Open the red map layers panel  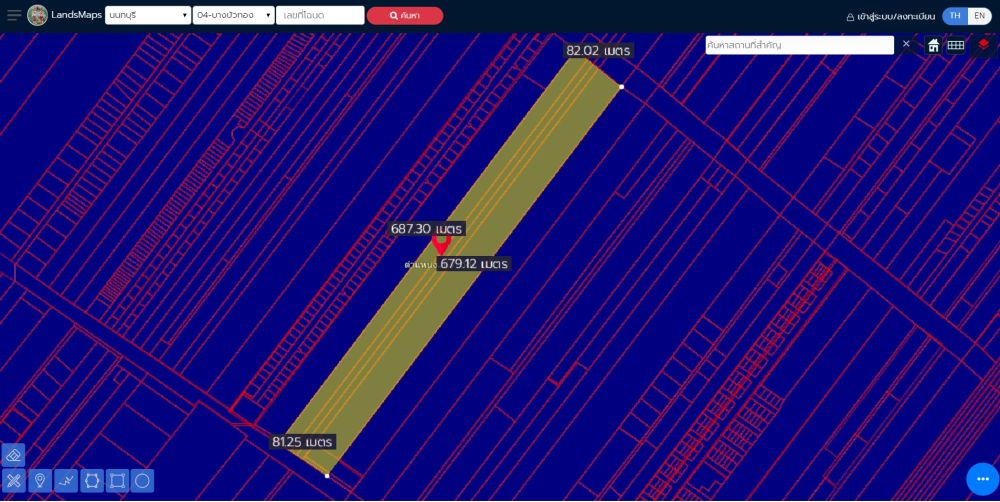click(984, 45)
